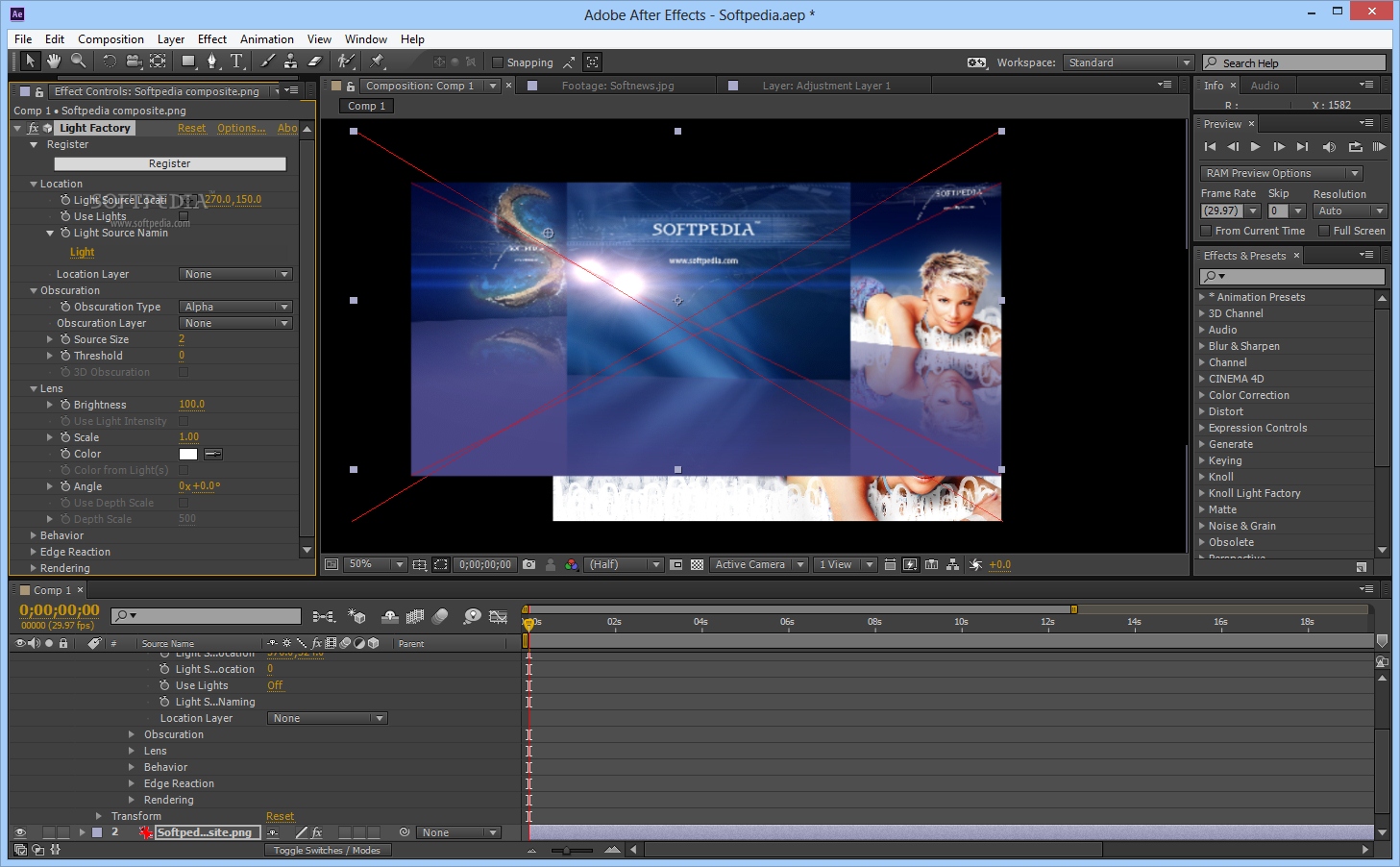This screenshot has height=867, width=1400.
Task: Open the 1 View layout dropdown
Action: click(846, 565)
